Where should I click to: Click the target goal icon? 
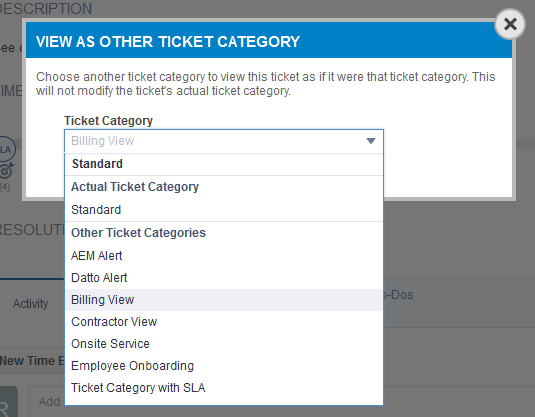coord(6,171)
